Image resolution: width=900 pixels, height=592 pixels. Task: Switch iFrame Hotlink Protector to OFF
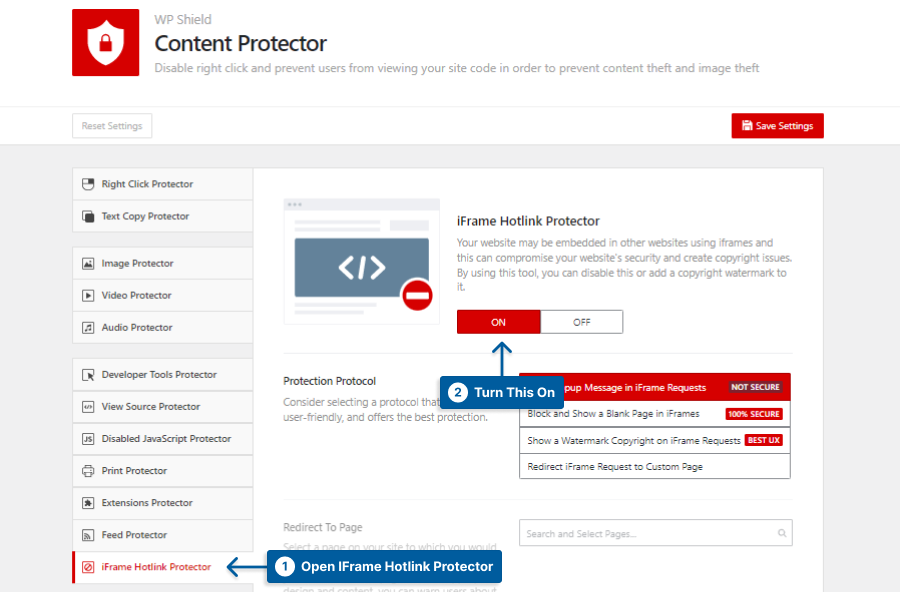581,322
